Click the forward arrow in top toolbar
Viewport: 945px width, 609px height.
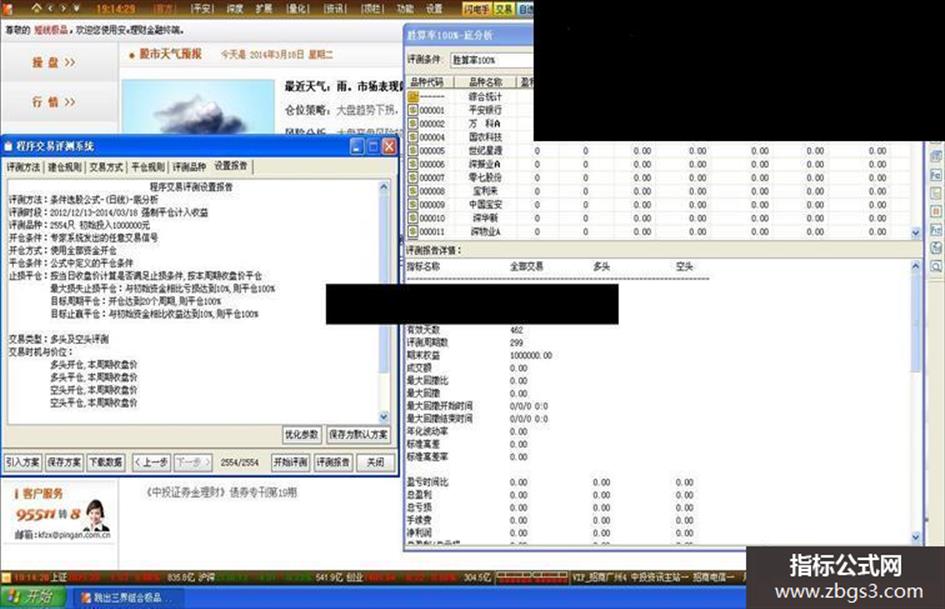[x=63, y=8]
